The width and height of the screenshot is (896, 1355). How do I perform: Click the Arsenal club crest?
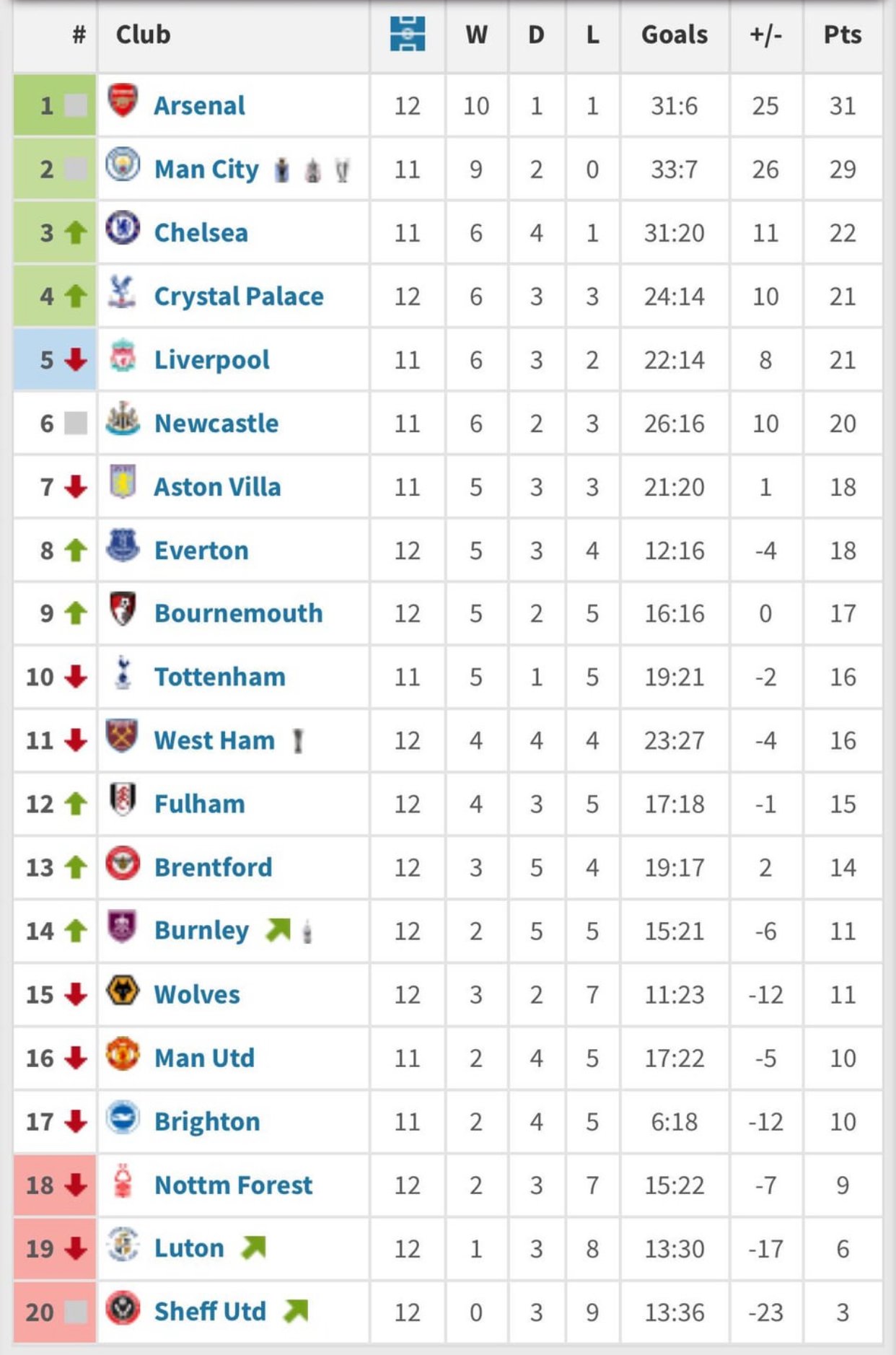pos(123,100)
